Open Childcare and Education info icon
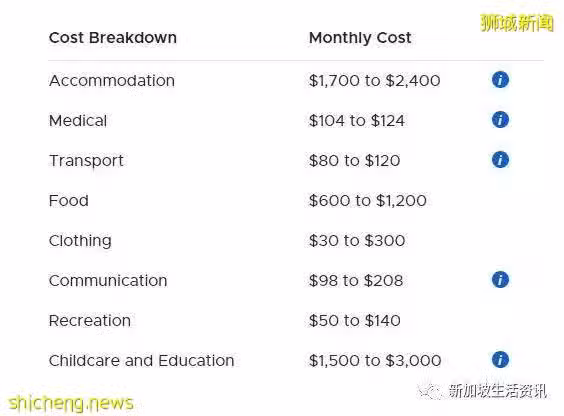This screenshot has width=564, height=416. (500, 360)
